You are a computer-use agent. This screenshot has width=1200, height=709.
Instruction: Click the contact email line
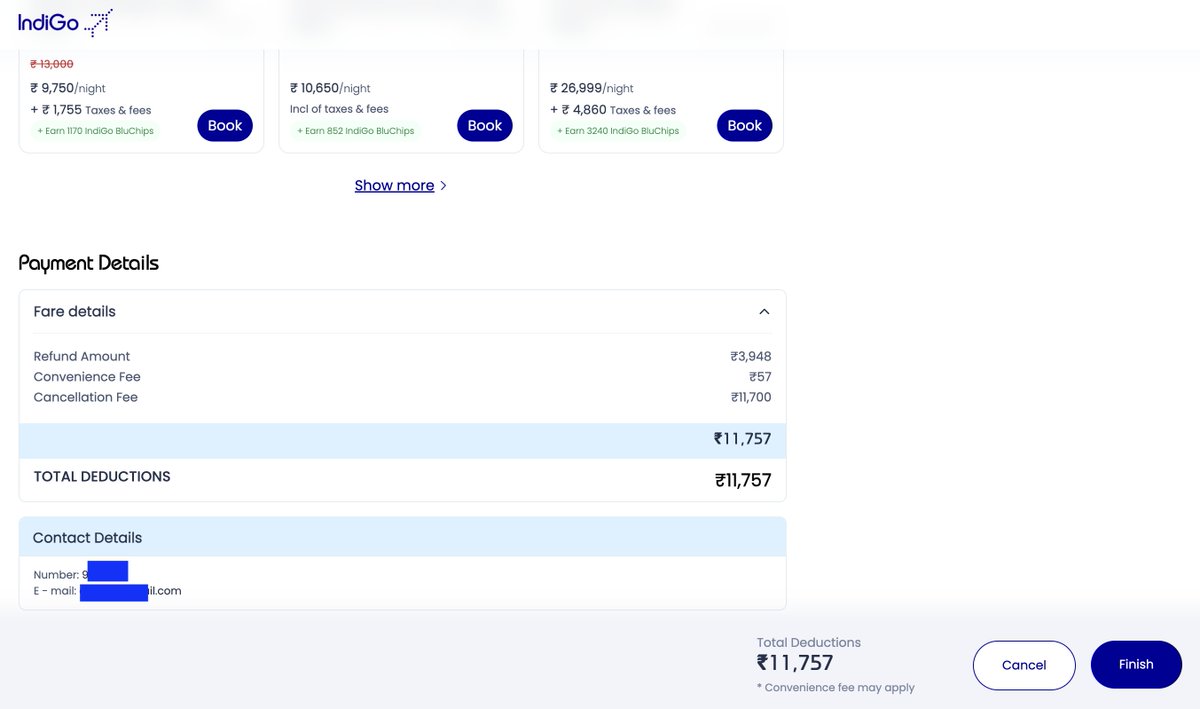(107, 591)
